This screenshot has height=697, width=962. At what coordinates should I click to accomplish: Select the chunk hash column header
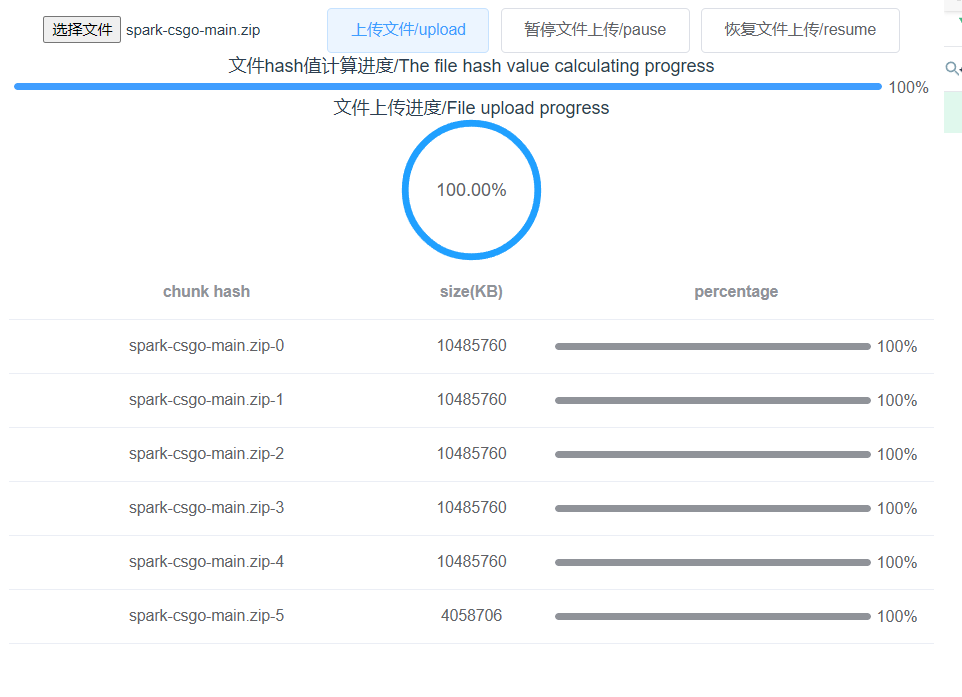point(206,291)
